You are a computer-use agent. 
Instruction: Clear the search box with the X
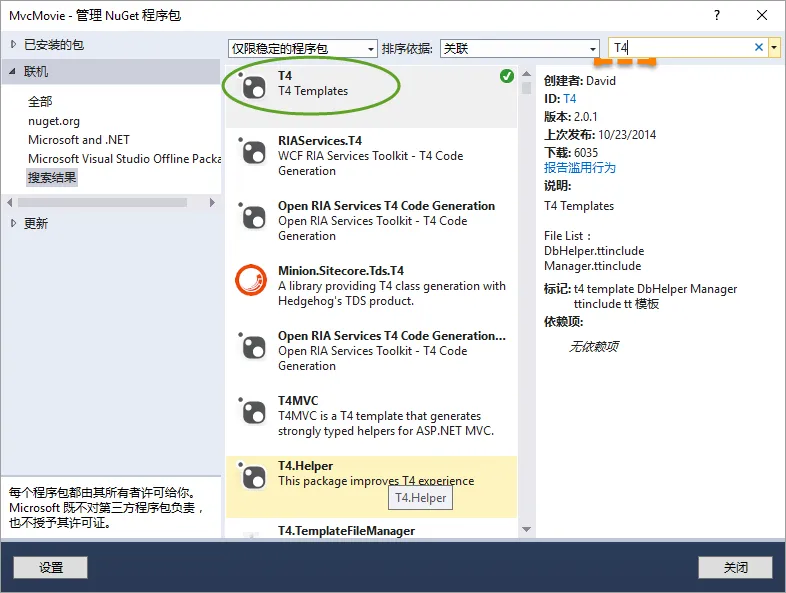coord(759,47)
